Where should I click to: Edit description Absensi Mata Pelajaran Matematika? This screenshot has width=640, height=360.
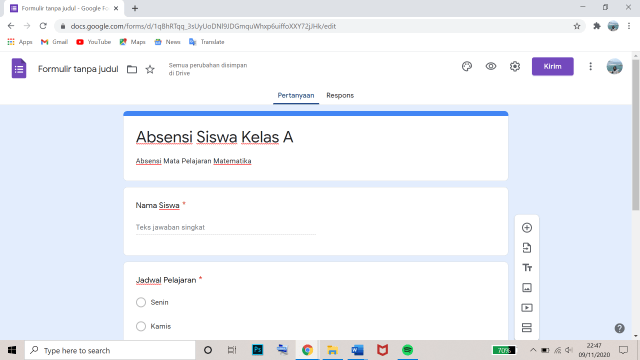(x=193, y=161)
